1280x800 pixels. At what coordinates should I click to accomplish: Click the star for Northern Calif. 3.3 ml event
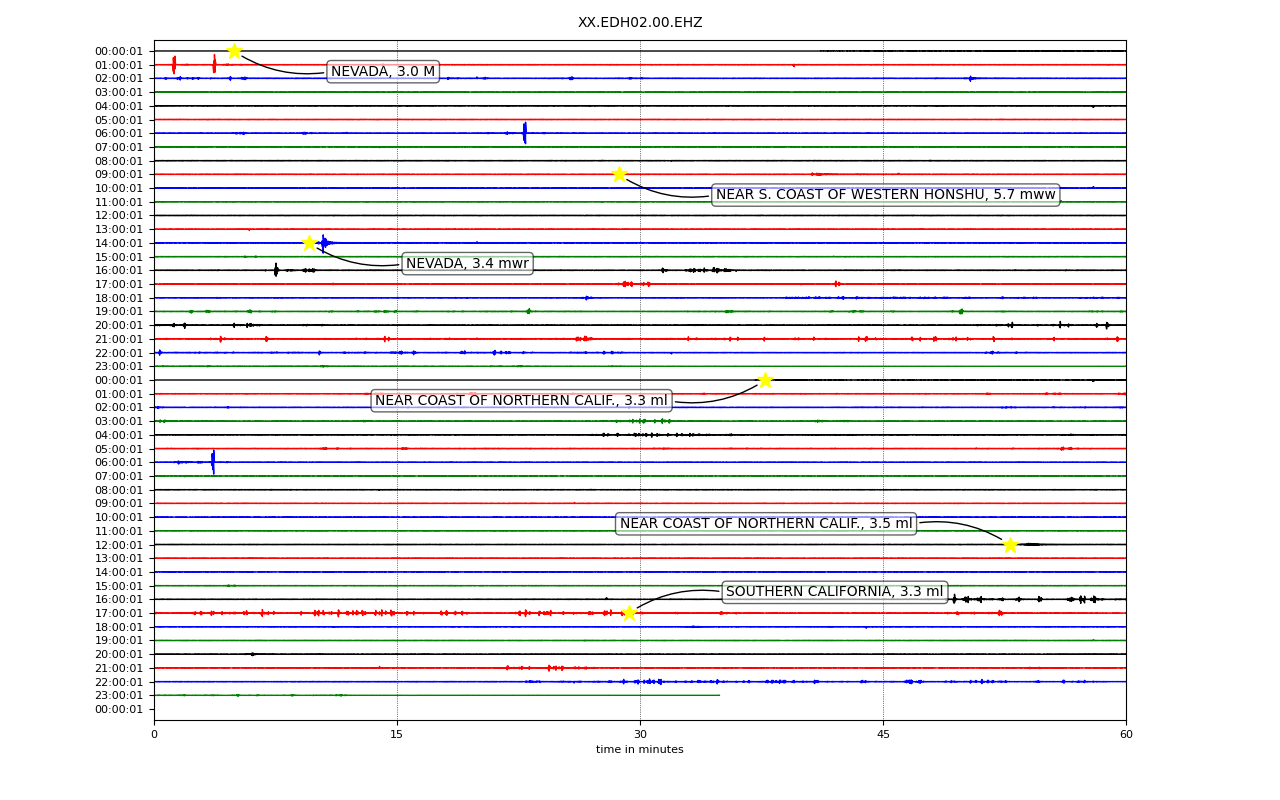coord(765,380)
